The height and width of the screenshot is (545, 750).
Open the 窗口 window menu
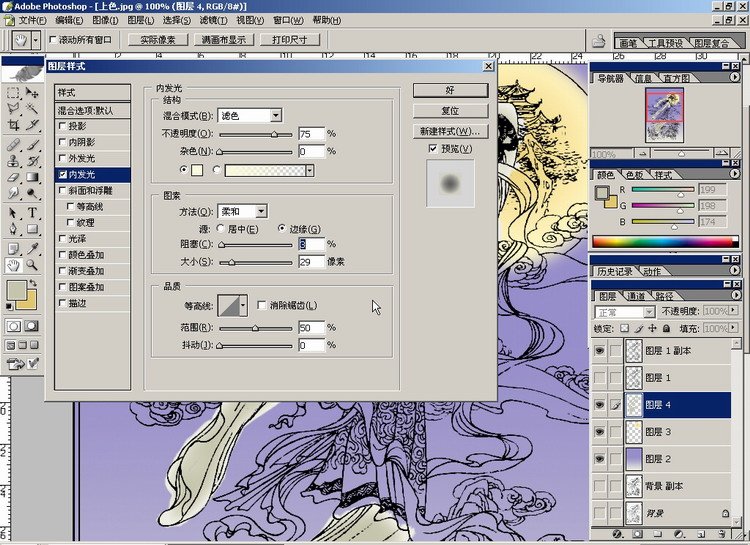point(288,20)
